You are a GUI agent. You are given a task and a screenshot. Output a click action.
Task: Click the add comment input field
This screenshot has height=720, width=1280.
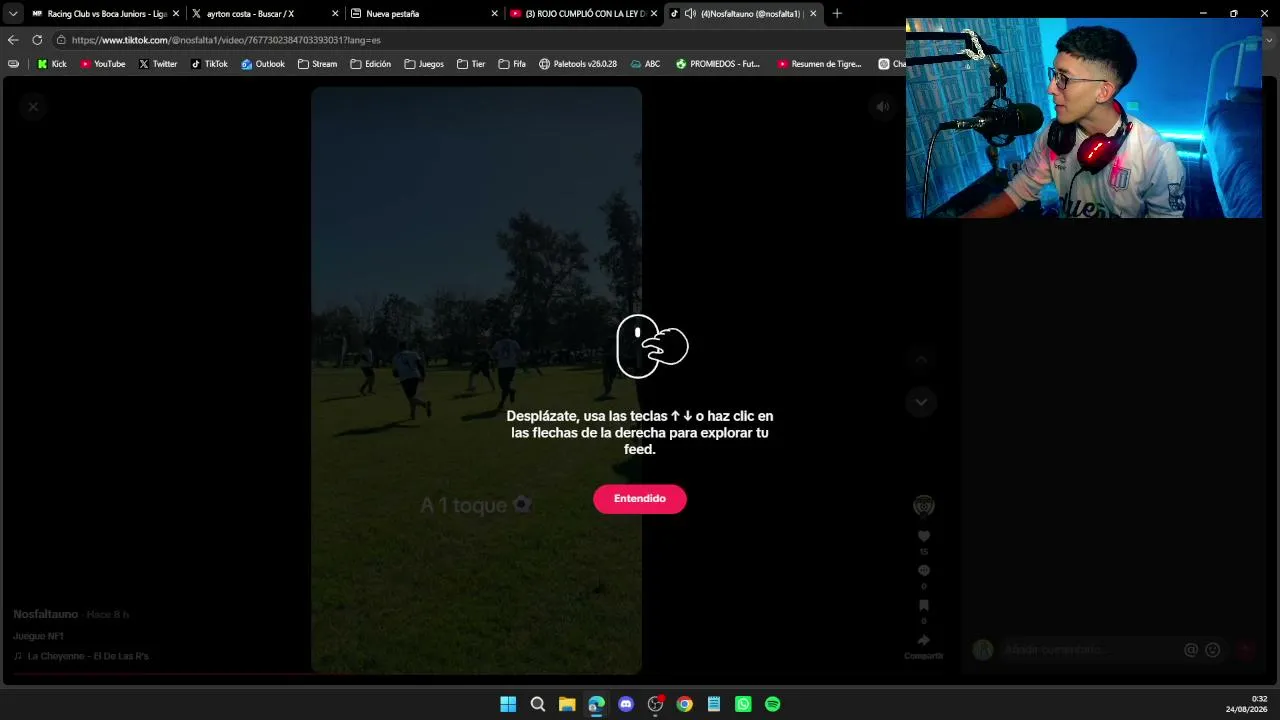(x=1090, y=650)
